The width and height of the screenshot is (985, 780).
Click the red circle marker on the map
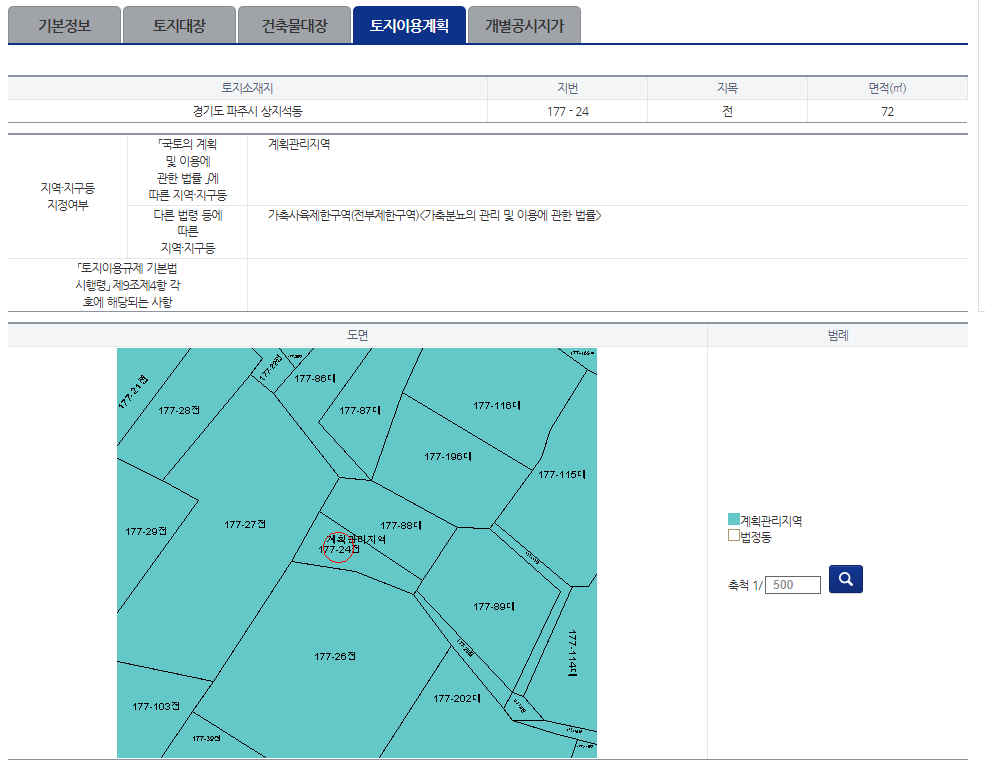point(339,548)
